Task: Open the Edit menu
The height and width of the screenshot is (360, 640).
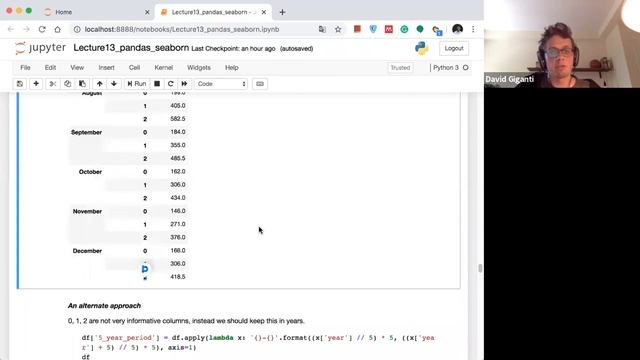Action: point(50,68)
